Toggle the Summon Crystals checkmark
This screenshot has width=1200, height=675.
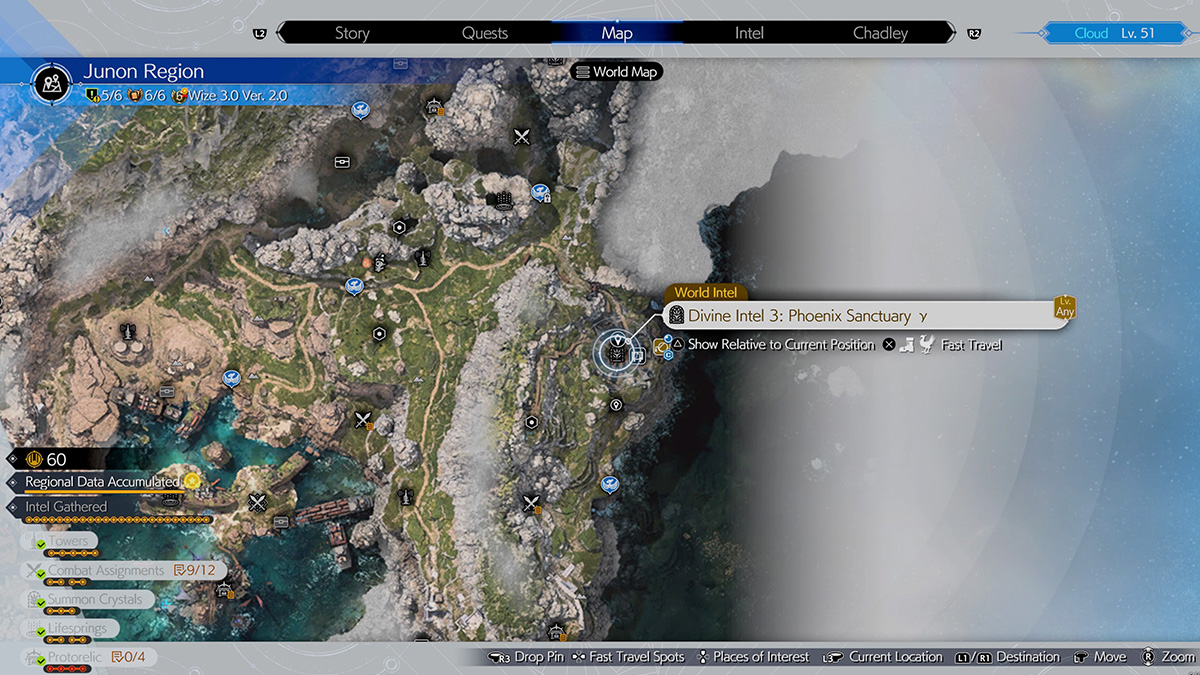coord(41,602)
